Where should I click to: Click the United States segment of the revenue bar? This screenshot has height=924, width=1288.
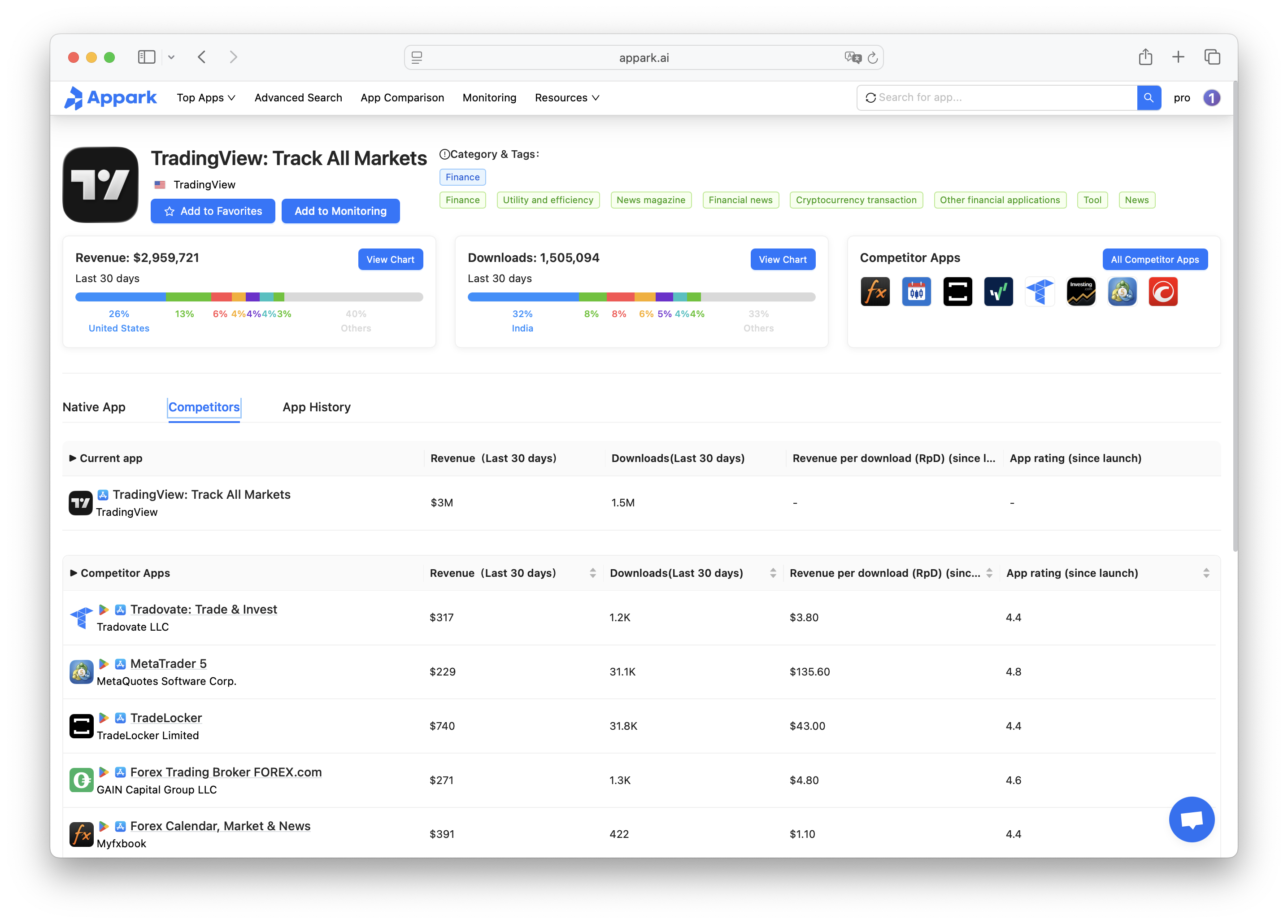coord(119,296)
